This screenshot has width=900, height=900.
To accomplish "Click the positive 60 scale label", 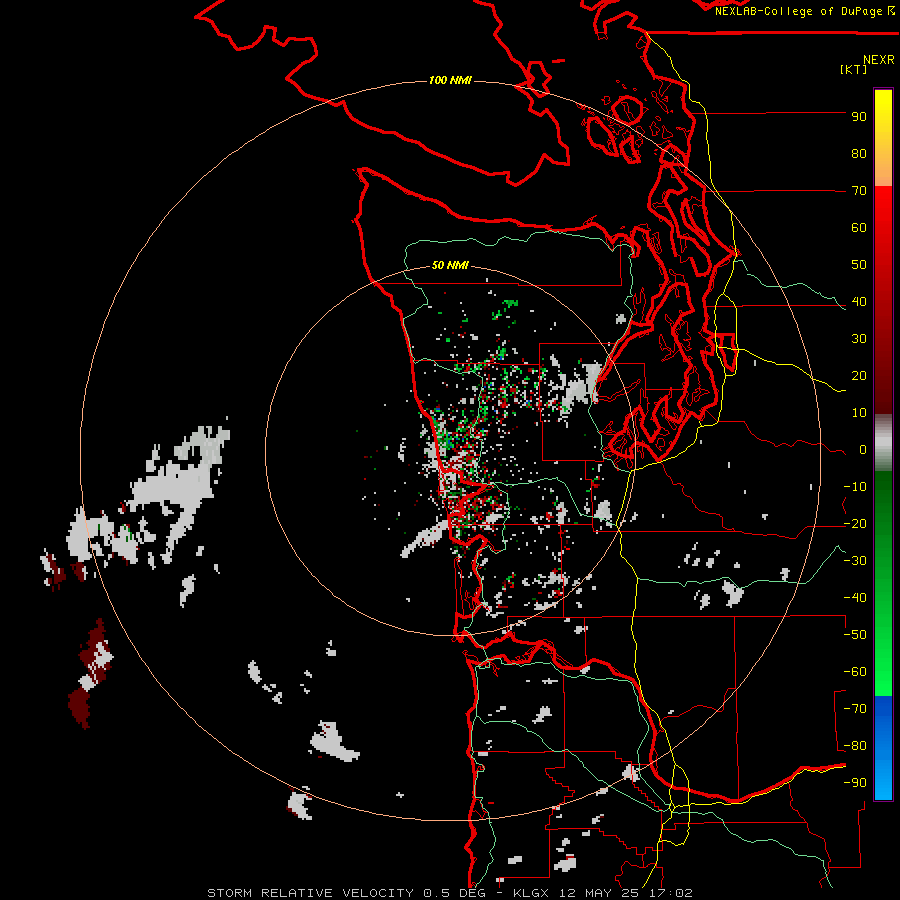I will (859, 227).
